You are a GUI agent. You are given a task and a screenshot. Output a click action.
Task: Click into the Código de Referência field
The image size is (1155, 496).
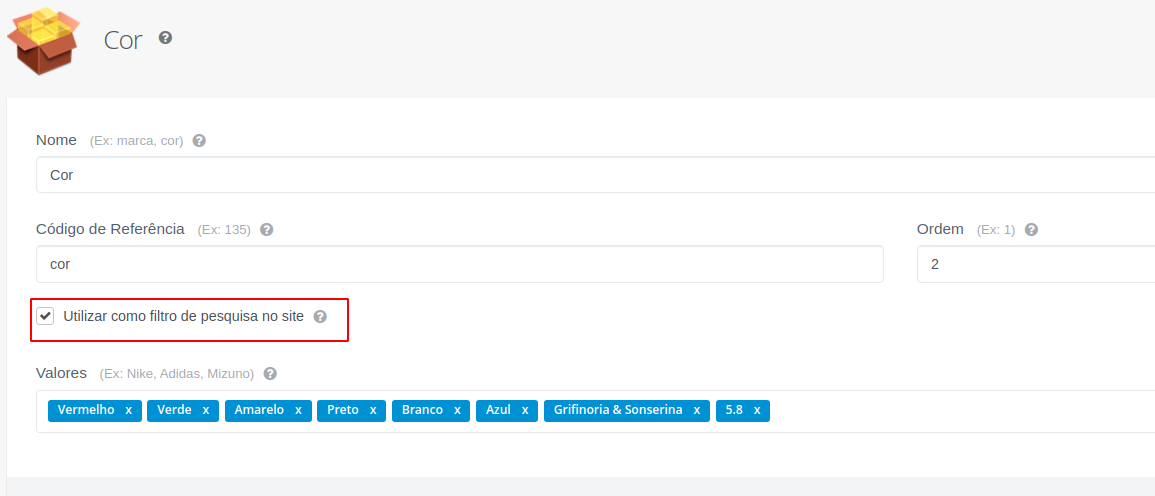460,264
